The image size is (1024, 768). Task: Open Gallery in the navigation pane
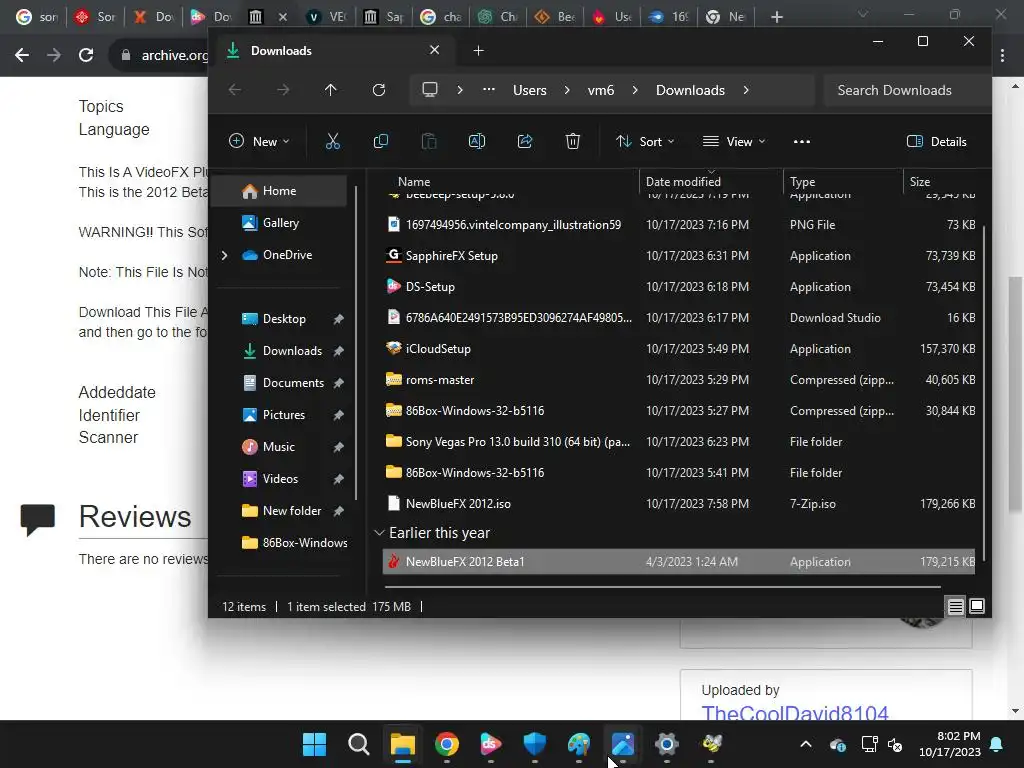click(281, 223)
